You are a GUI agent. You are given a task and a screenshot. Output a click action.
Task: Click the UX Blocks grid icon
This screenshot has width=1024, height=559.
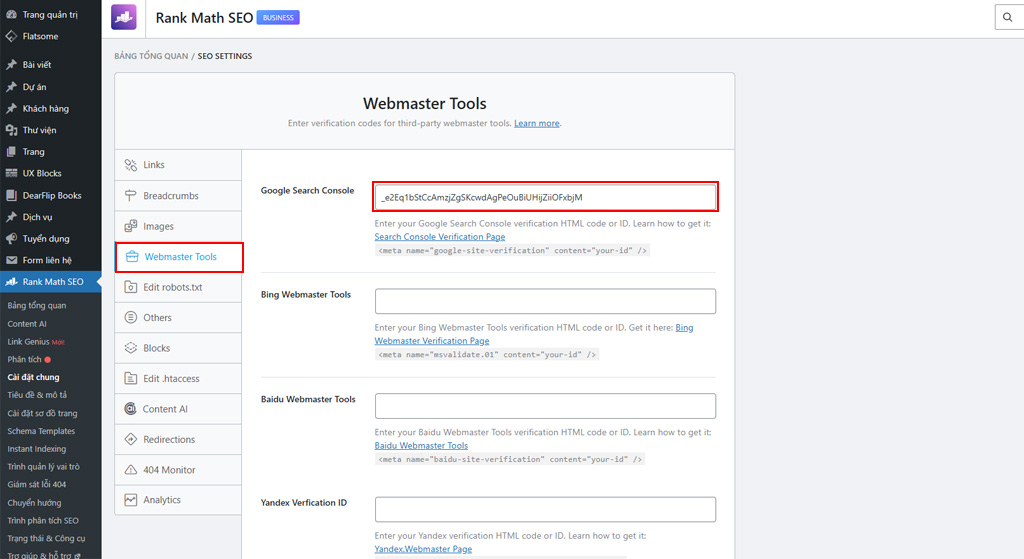(x=11, y=173)
